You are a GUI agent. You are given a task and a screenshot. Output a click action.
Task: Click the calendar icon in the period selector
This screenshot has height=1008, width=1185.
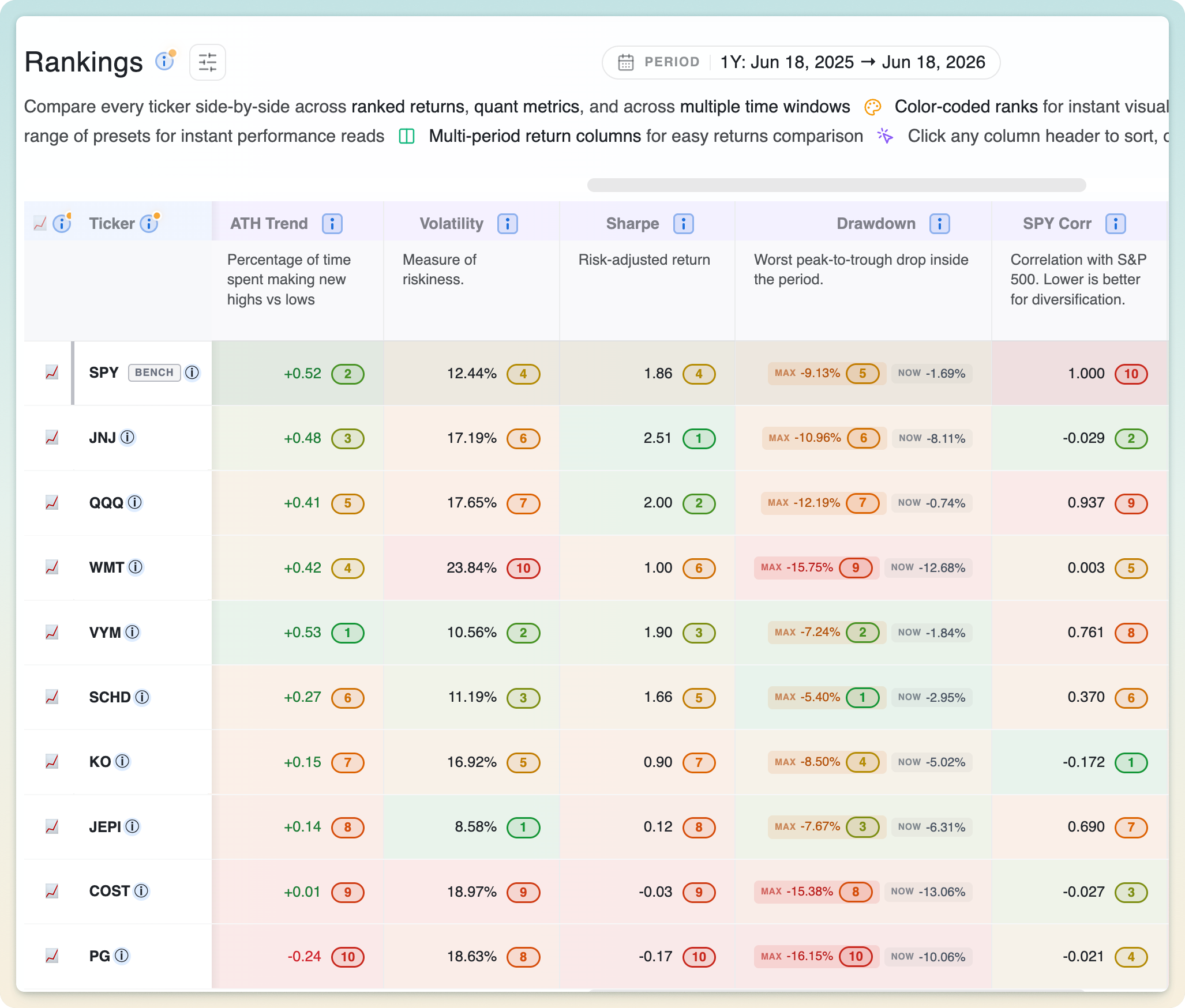point(626,62)
